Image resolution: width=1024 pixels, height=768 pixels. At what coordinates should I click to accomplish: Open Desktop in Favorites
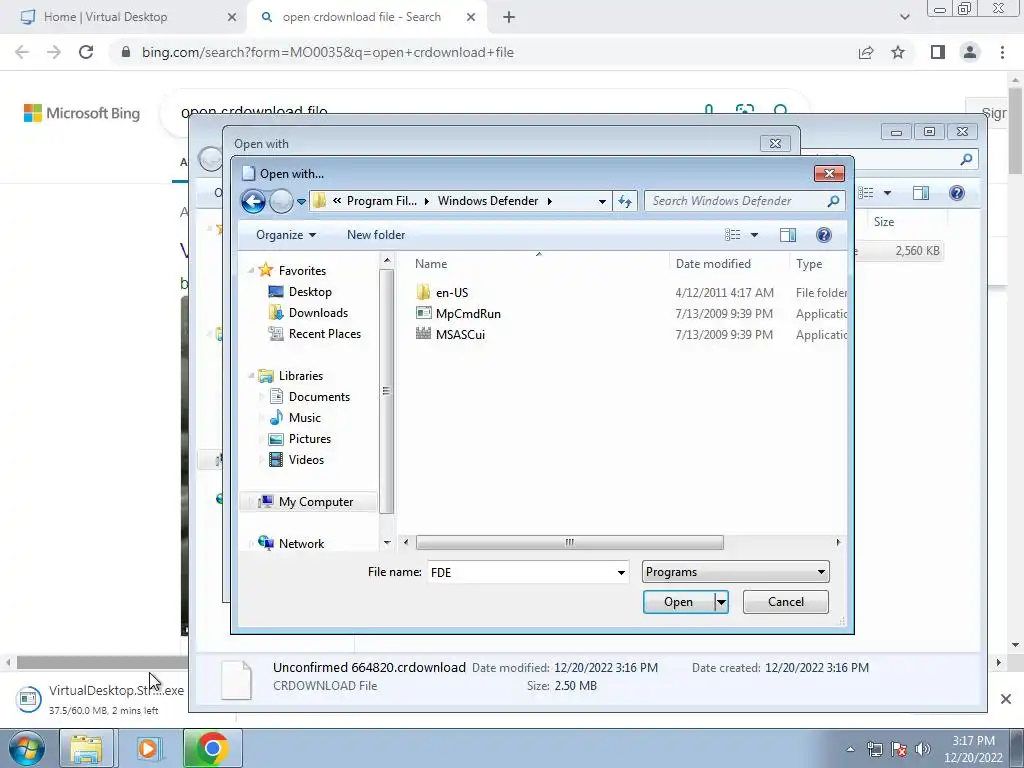click(x=310, y=292)
